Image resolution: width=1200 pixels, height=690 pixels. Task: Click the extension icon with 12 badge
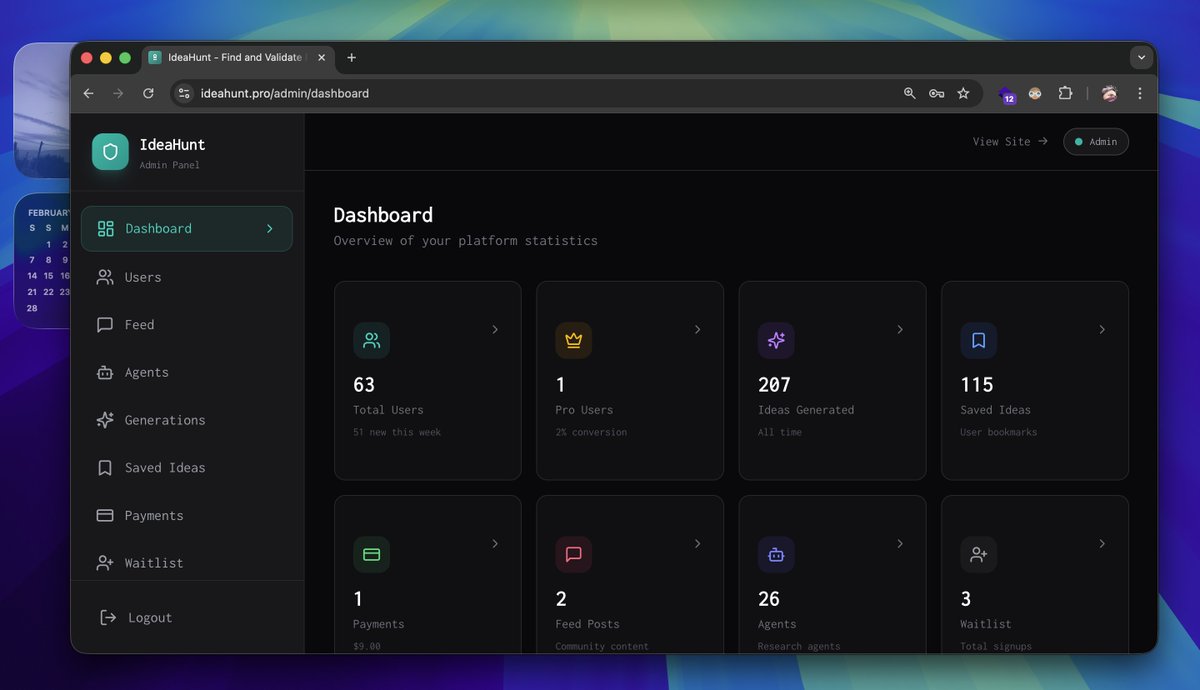pos(1006,94)
